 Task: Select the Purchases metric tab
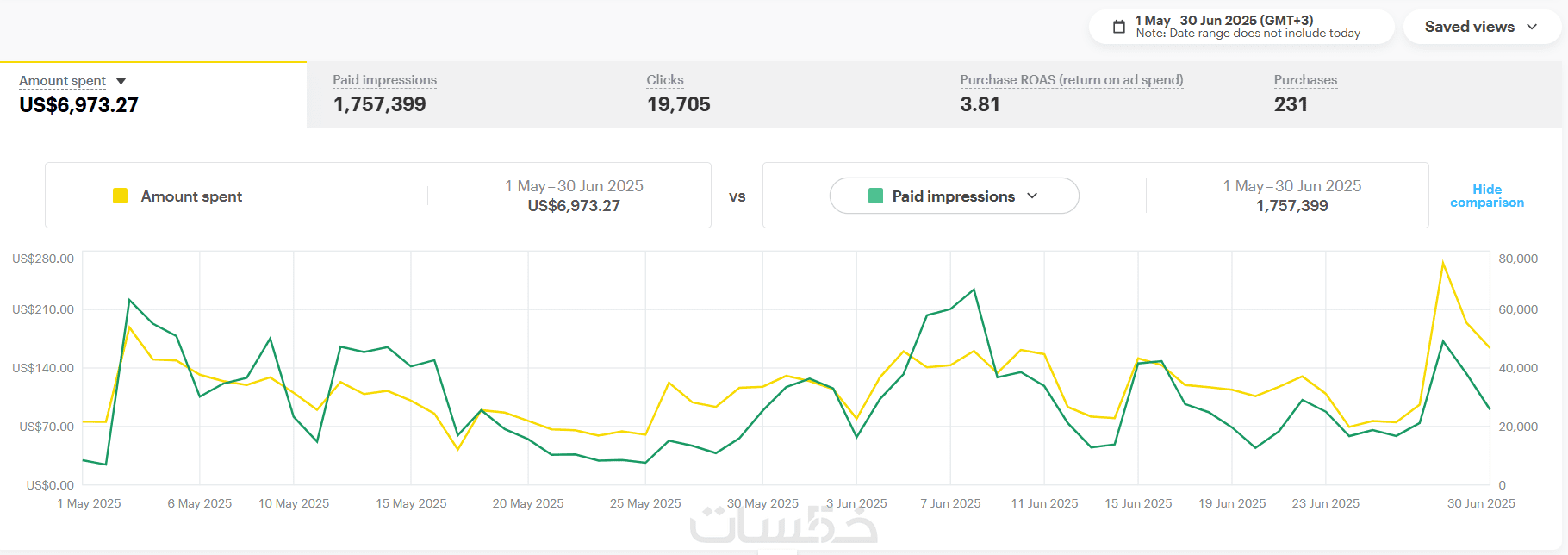(x=1304, y=94)
